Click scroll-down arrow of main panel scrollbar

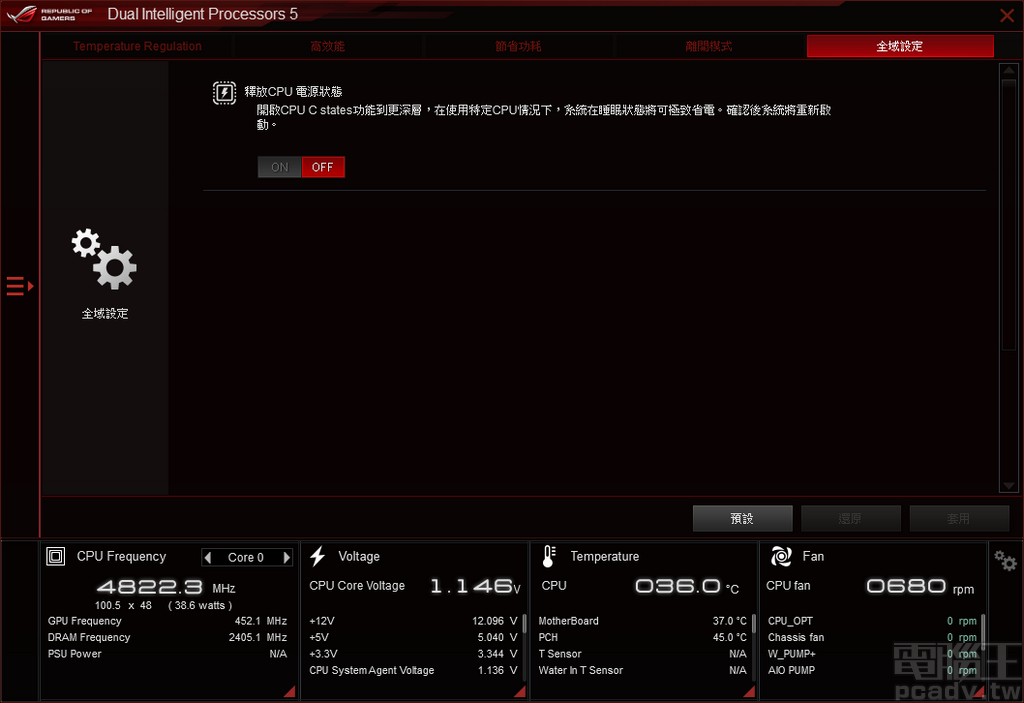pyautogui.click(x=1008, y=485)
